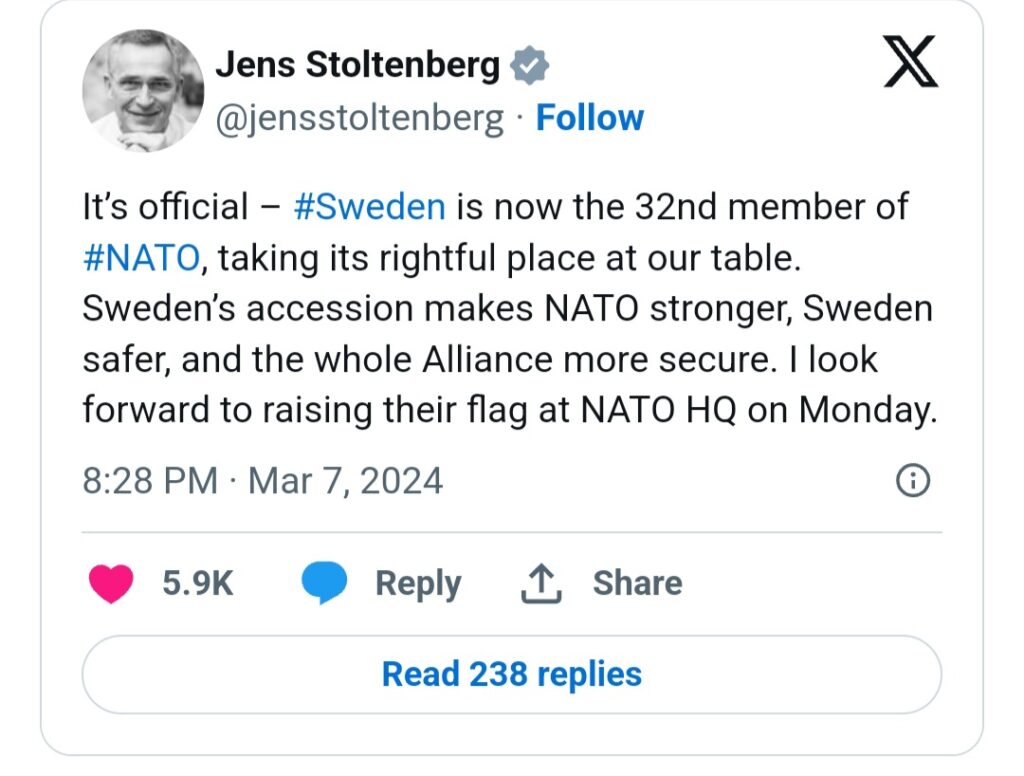Click the share upload arrow icon
1024x776 pixels.
coord(541,584)
